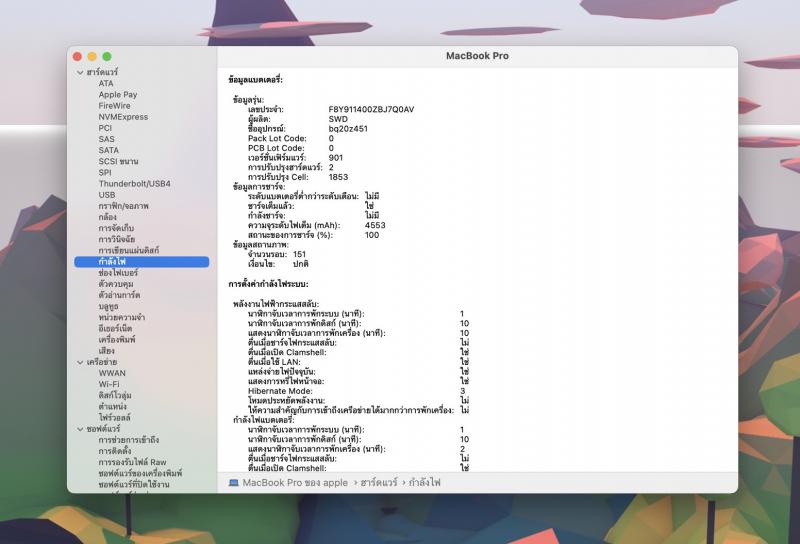Click the green zoom window button
The image size is (800, 544).
pos(107,57)
